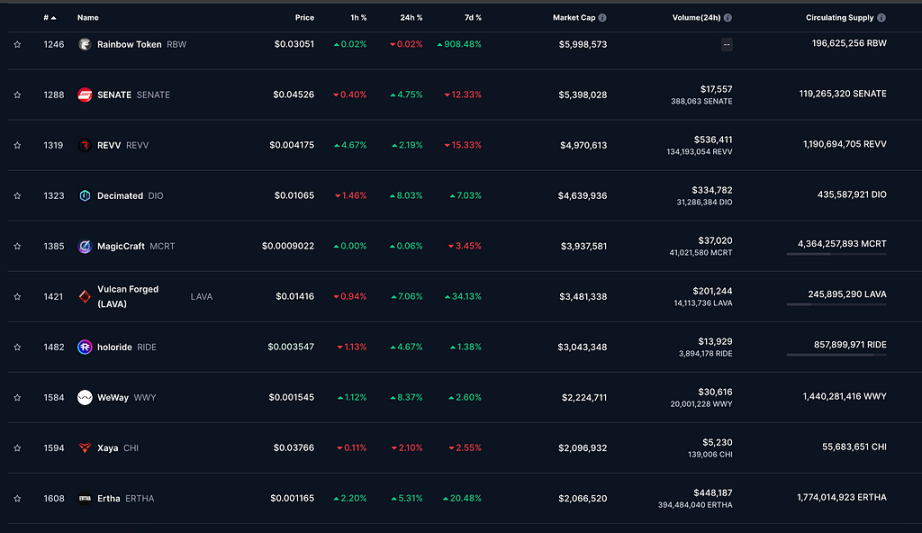The height and width of the screenshot is (533, 922).
Task: Click the WeWay coin logo
Action: [x=85, y=398]
